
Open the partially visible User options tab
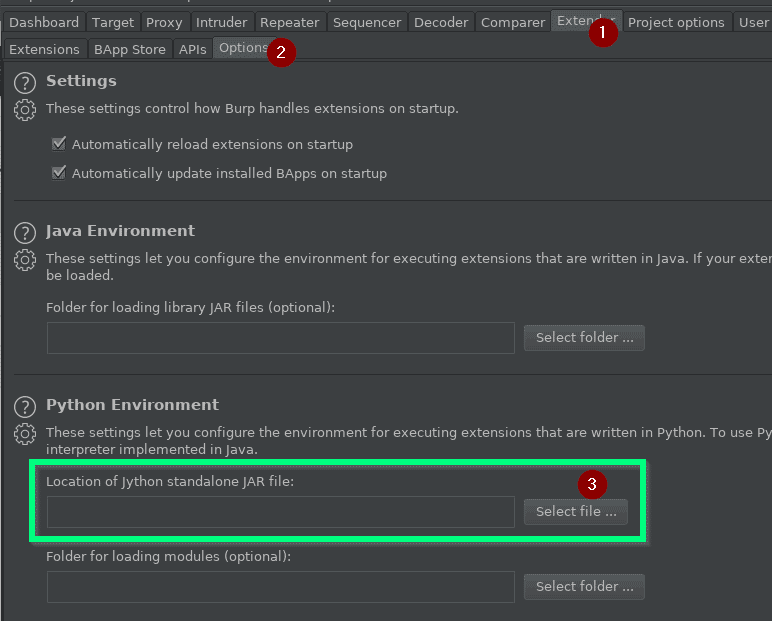[x=753, y=22]
